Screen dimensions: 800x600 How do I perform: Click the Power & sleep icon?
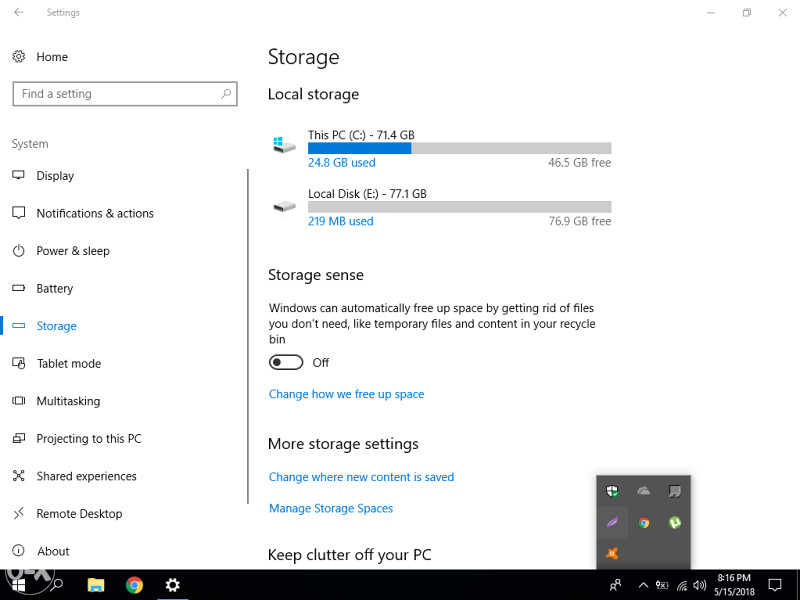(19, 251)
